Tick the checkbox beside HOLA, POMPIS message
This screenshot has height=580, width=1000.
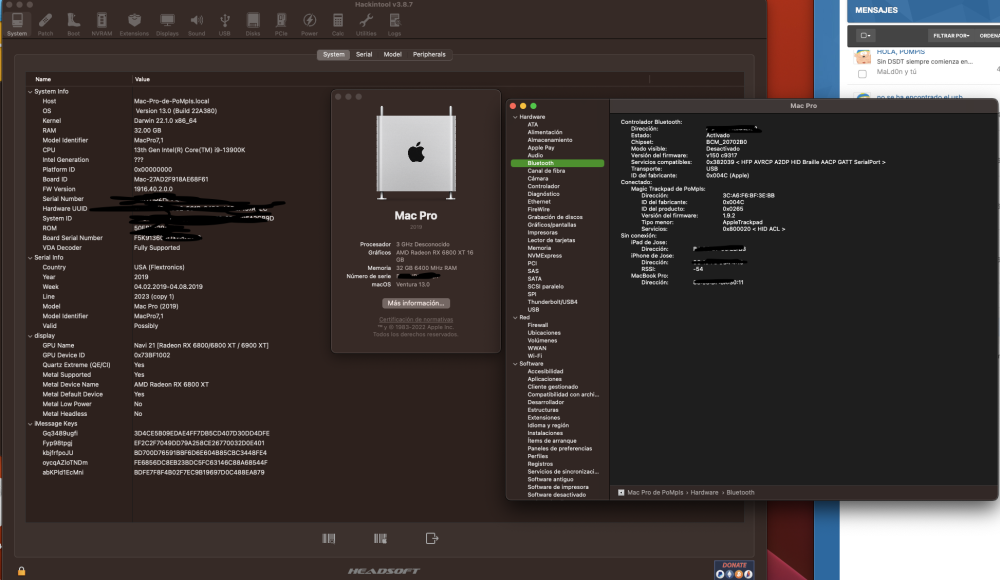tap(862, 74)
